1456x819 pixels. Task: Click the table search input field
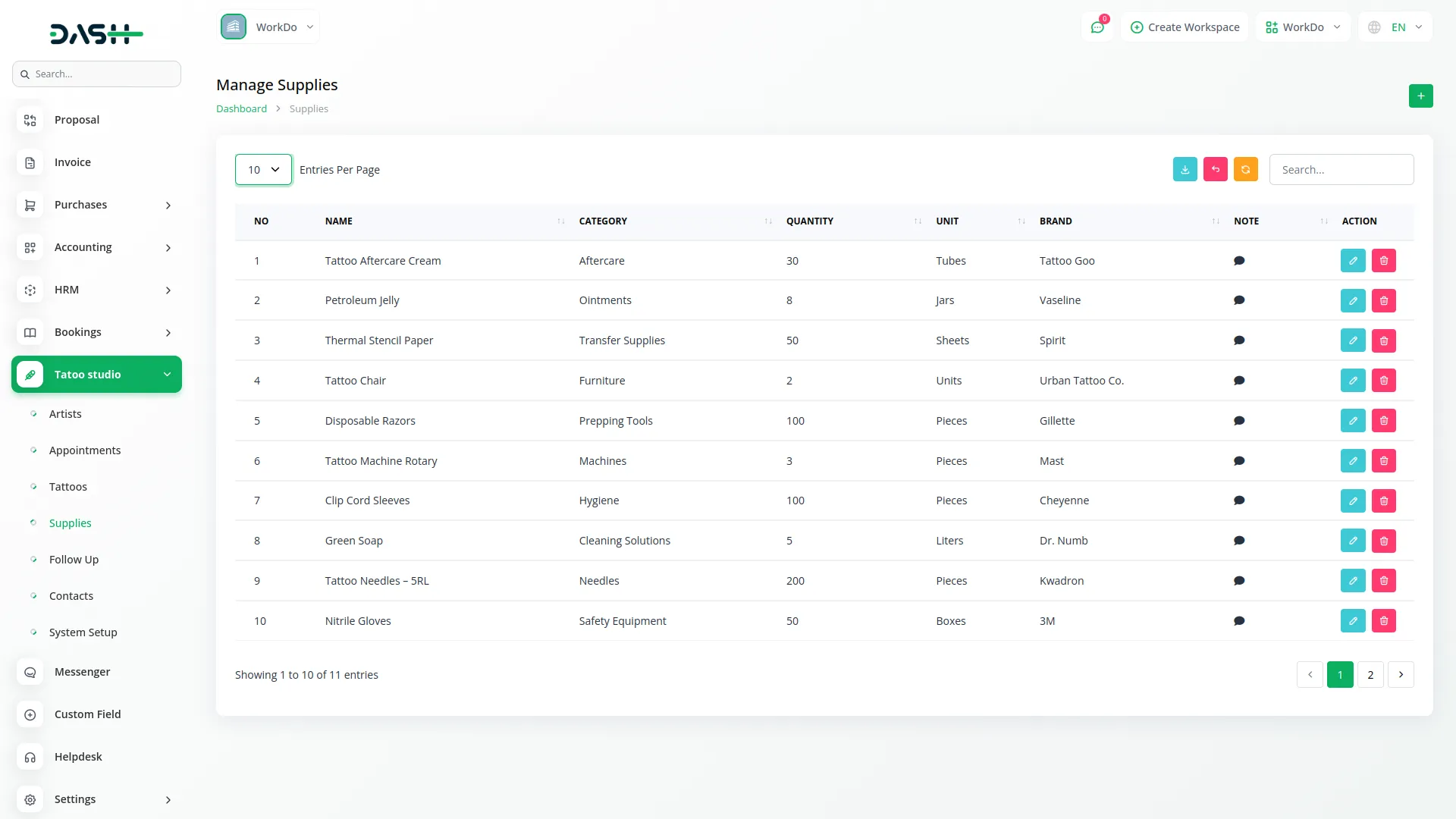point(1341,170)
